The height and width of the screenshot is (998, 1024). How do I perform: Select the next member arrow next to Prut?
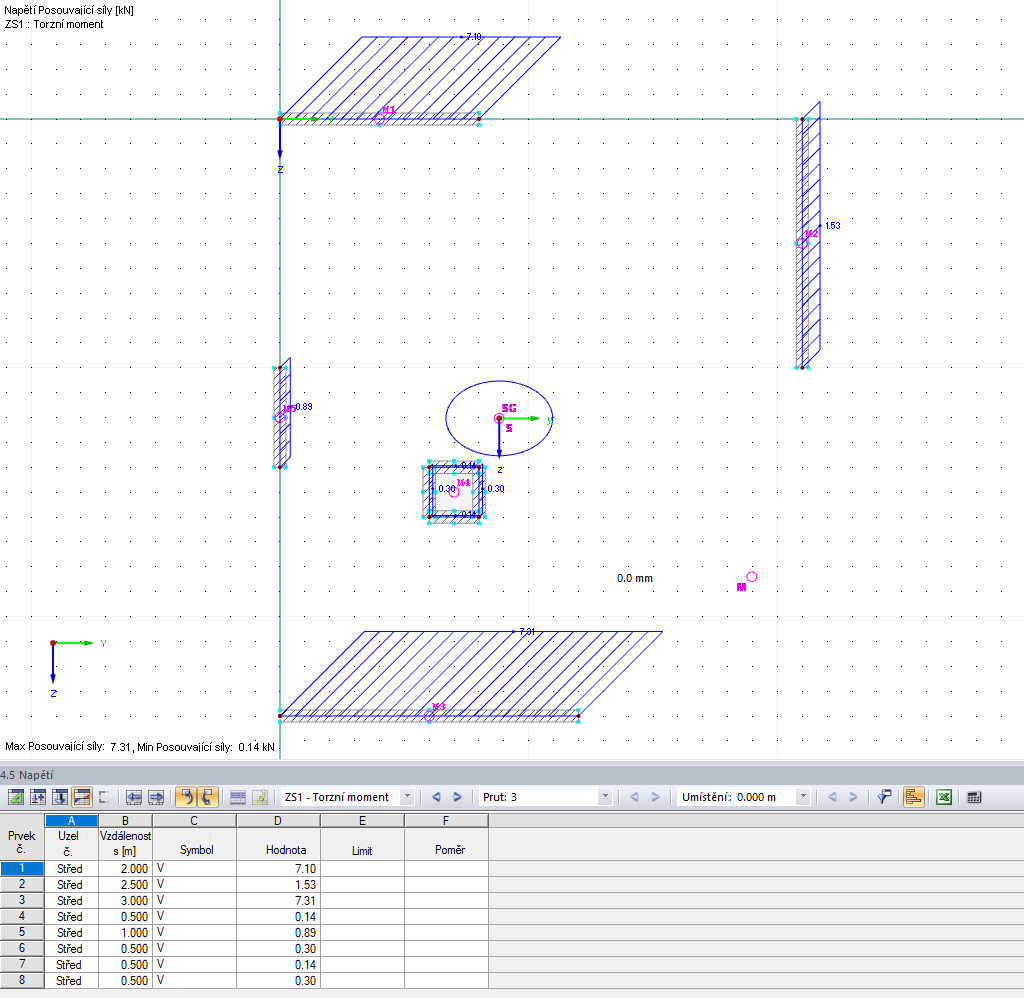656,797
